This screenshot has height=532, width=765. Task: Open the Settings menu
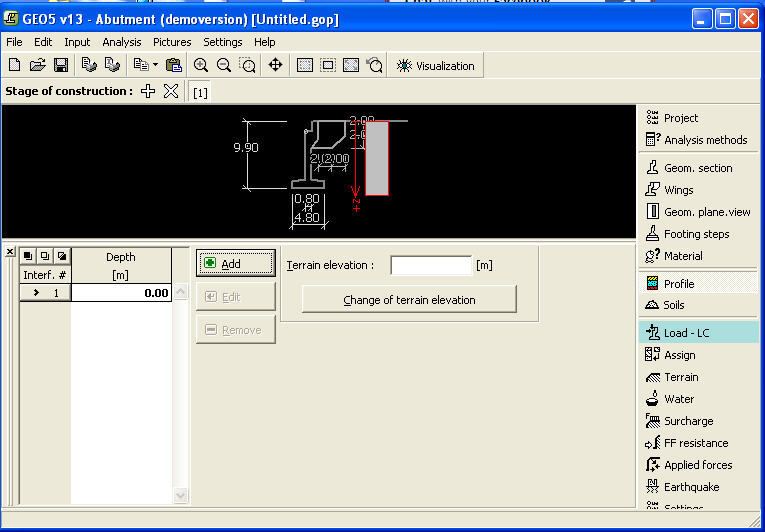pyautogui.click(x=222, y=42)
